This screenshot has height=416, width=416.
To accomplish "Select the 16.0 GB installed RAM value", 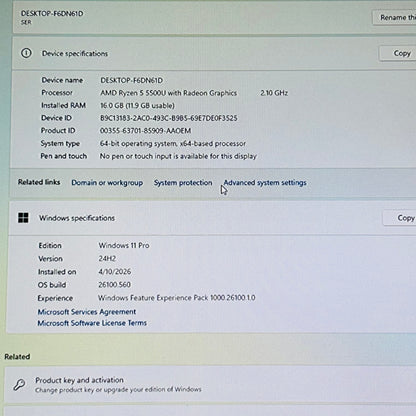I will pos(137,106).
